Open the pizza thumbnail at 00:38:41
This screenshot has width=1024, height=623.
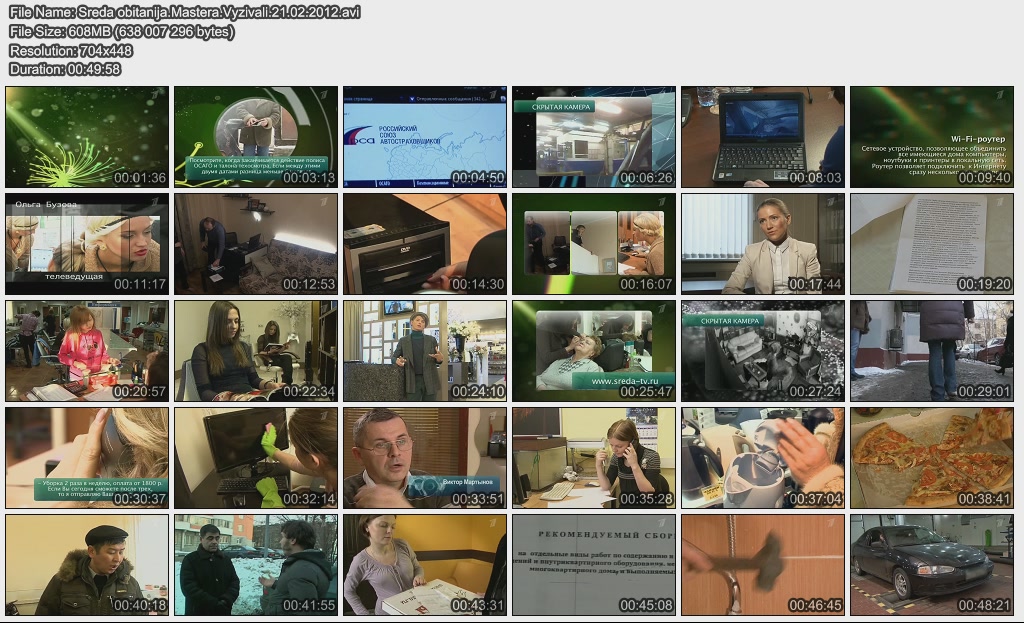click(932, 458)
